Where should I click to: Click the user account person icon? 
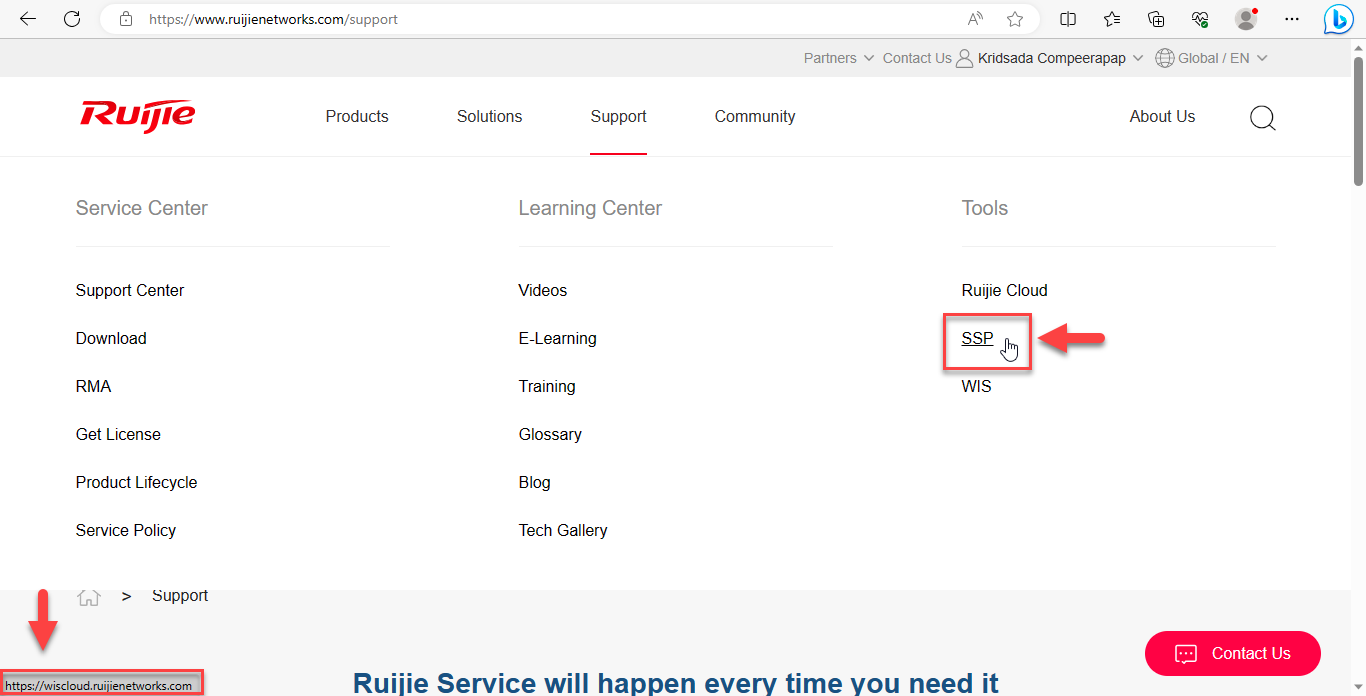pyautogui.click(x=964, y=58)
